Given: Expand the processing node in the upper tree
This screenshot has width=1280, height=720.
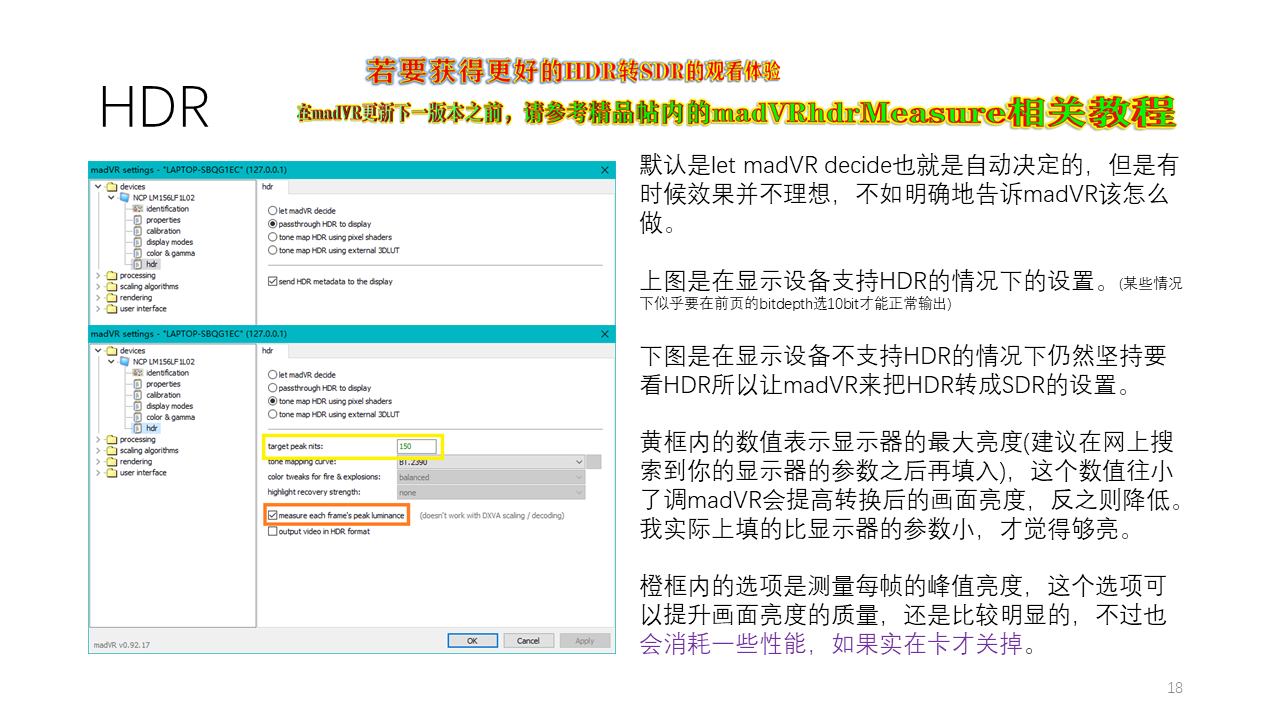Looking at the screenshot, I should click(98, 275).
